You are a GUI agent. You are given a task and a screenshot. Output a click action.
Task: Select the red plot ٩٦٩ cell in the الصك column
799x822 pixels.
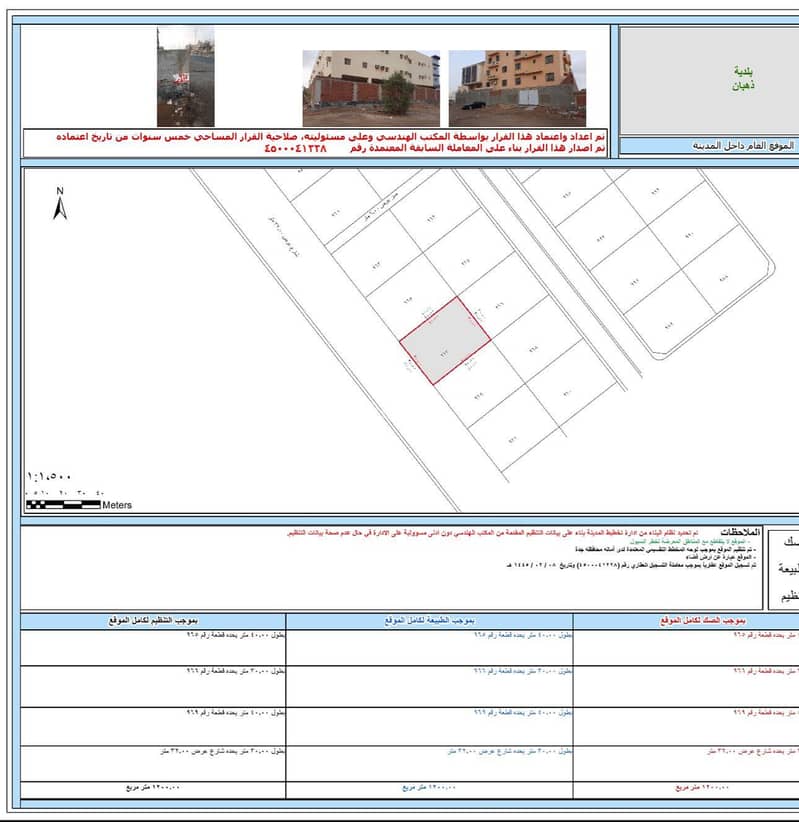coord(686,727)
